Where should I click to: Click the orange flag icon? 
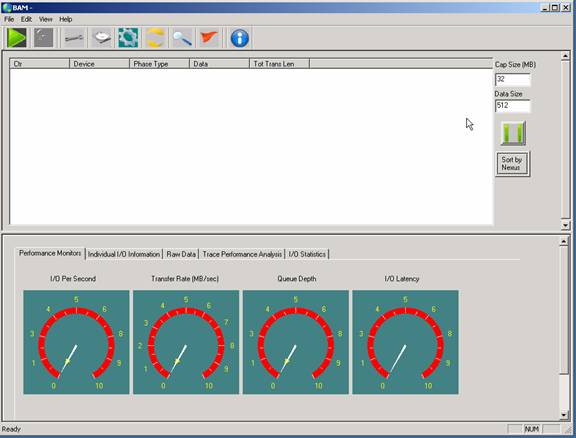(209, 37)
